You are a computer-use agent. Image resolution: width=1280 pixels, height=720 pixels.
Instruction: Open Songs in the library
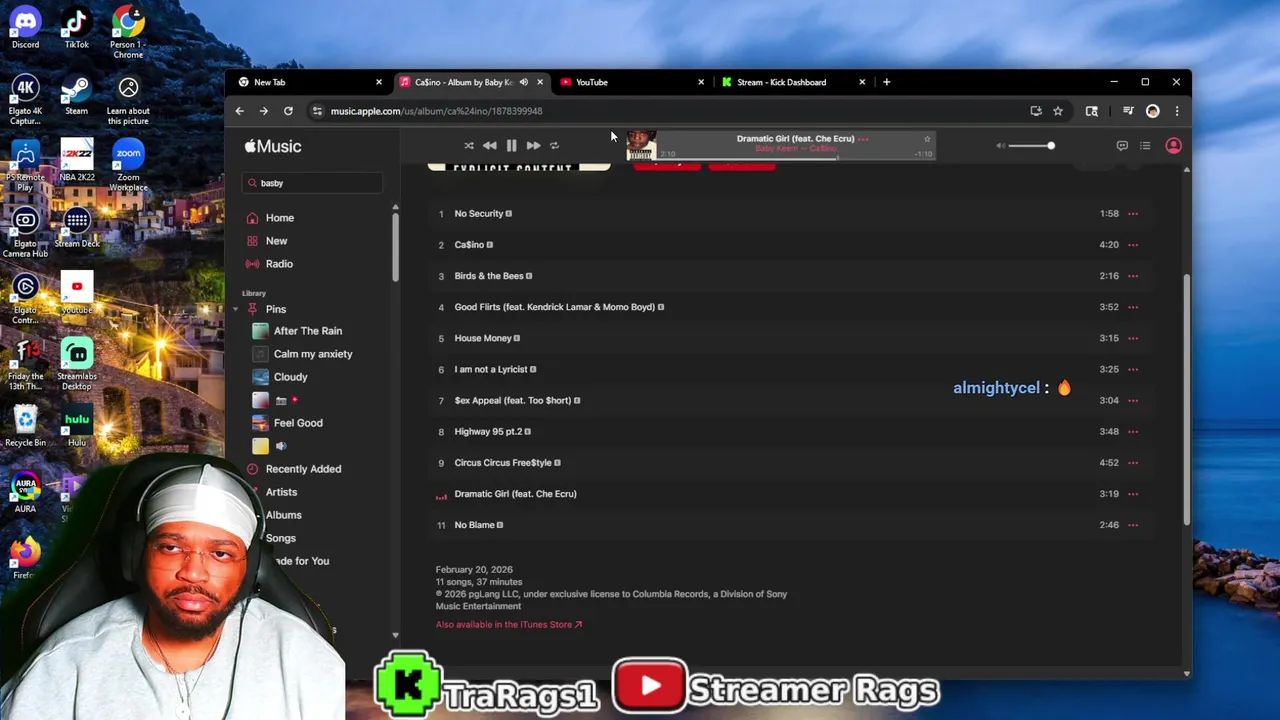280,538
